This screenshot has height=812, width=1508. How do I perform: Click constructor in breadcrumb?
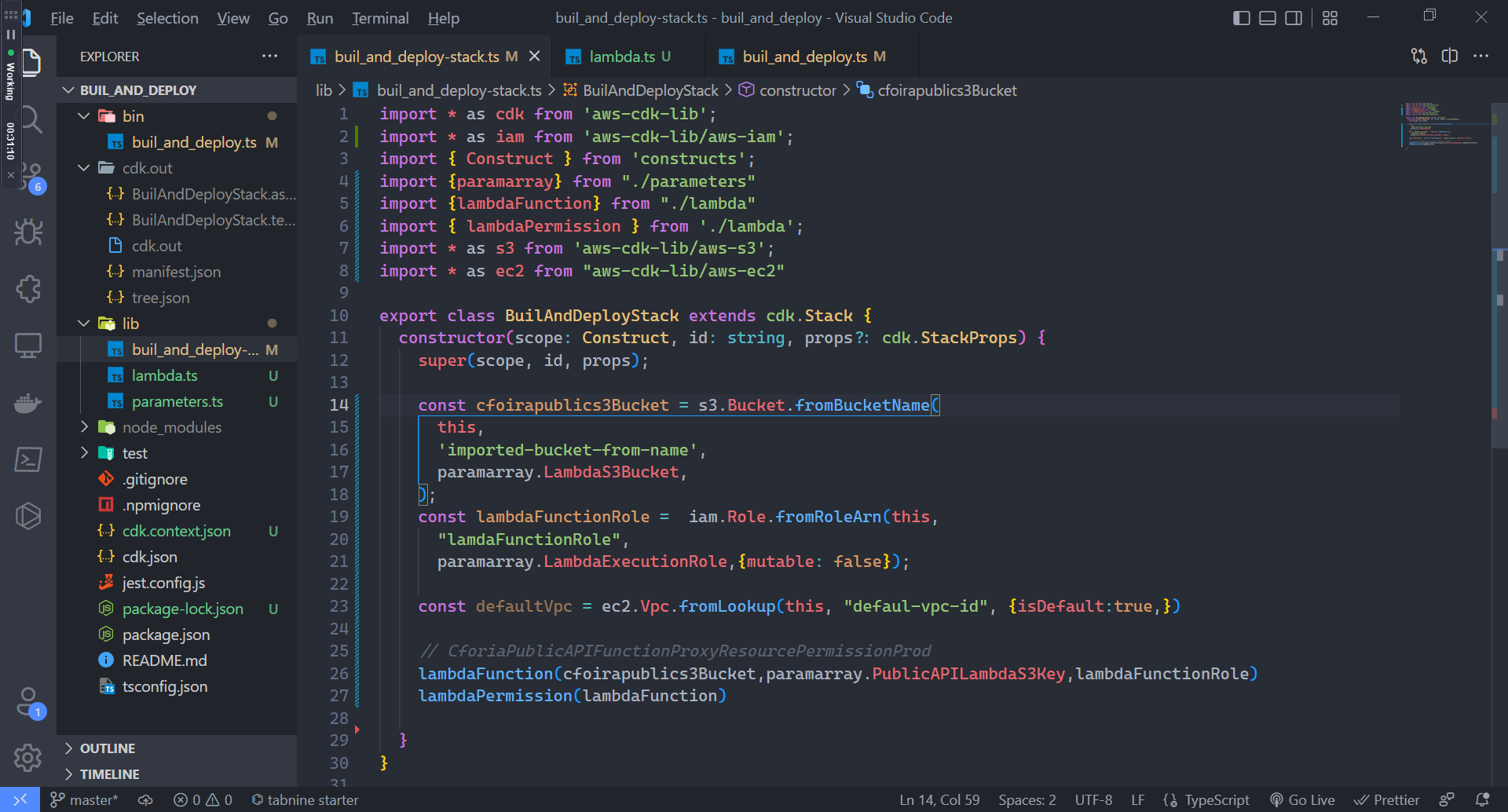(788, 90)
